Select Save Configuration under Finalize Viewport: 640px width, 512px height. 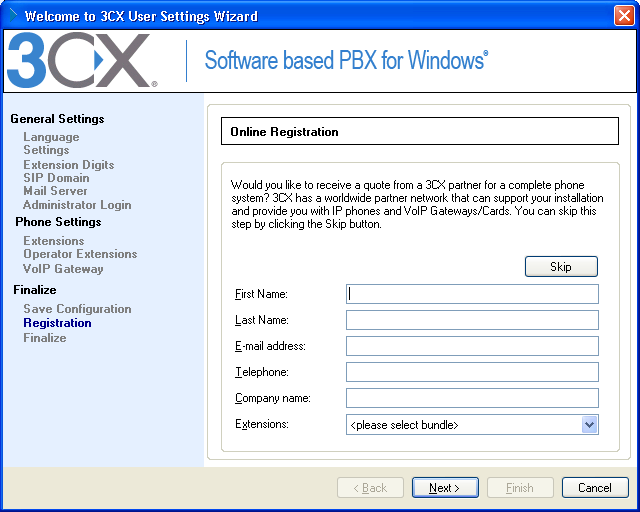coord(77,309)
